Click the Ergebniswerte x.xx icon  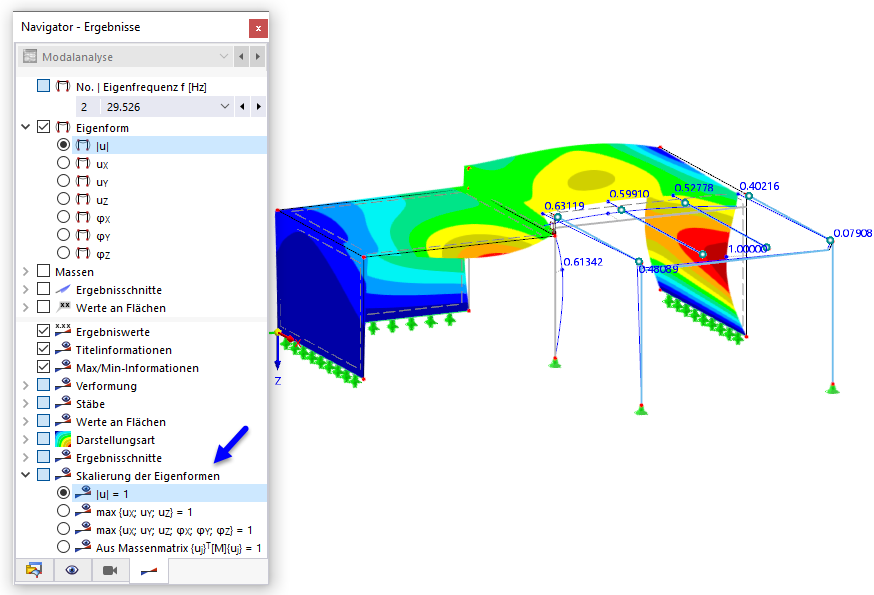coord(63,330)
